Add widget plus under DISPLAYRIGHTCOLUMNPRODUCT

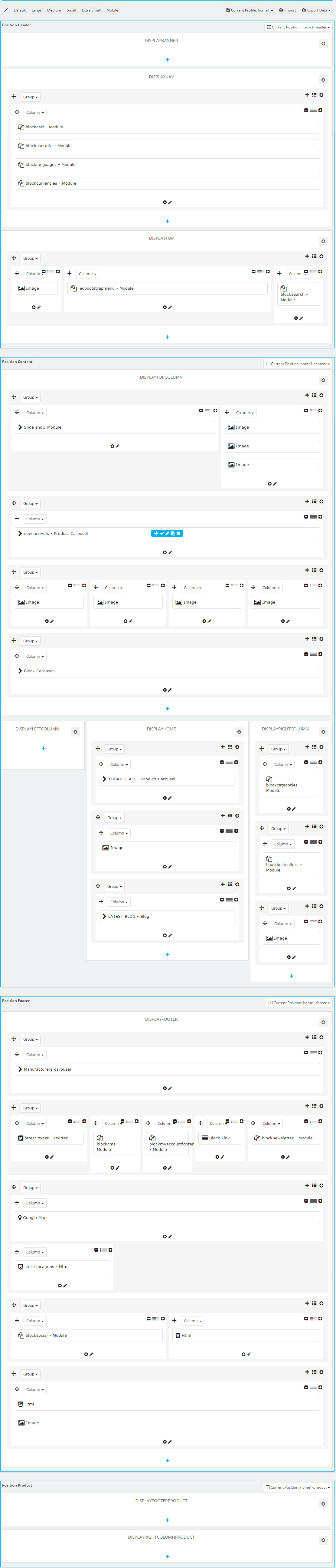pos(167,1556)
